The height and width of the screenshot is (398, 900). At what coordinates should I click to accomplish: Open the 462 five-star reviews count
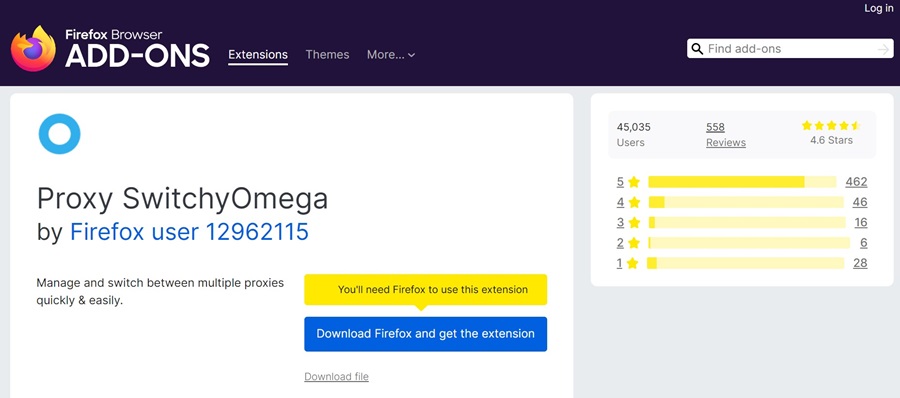tap(856, 182)
